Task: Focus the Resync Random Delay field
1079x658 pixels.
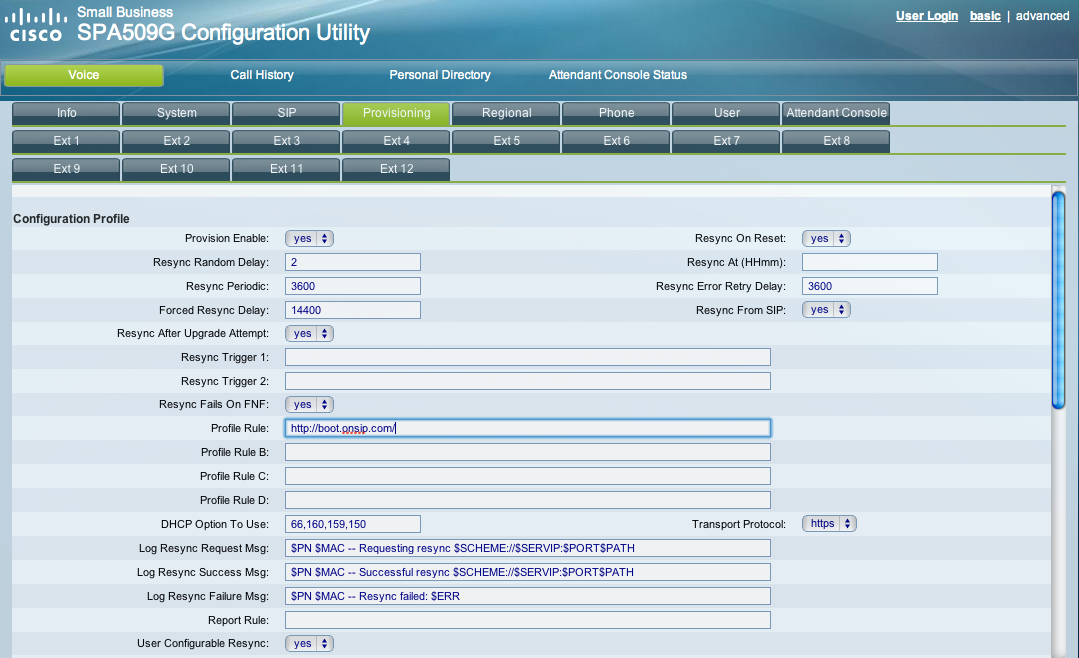Action: point(353,262)
